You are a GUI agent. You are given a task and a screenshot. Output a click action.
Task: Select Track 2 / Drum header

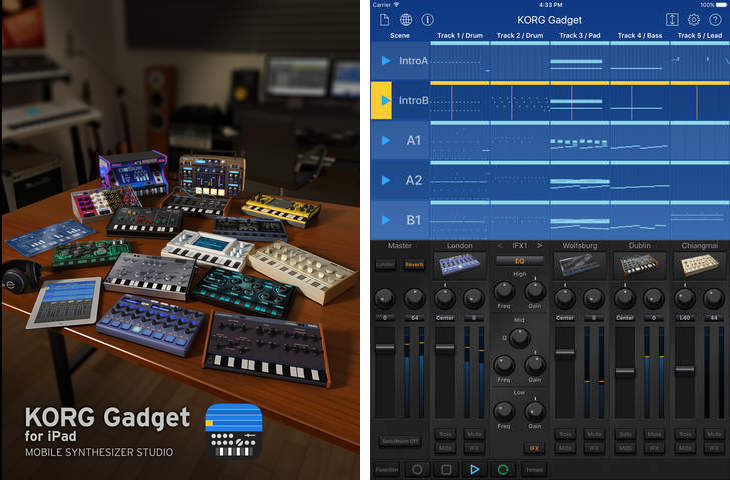click(520, 35)
